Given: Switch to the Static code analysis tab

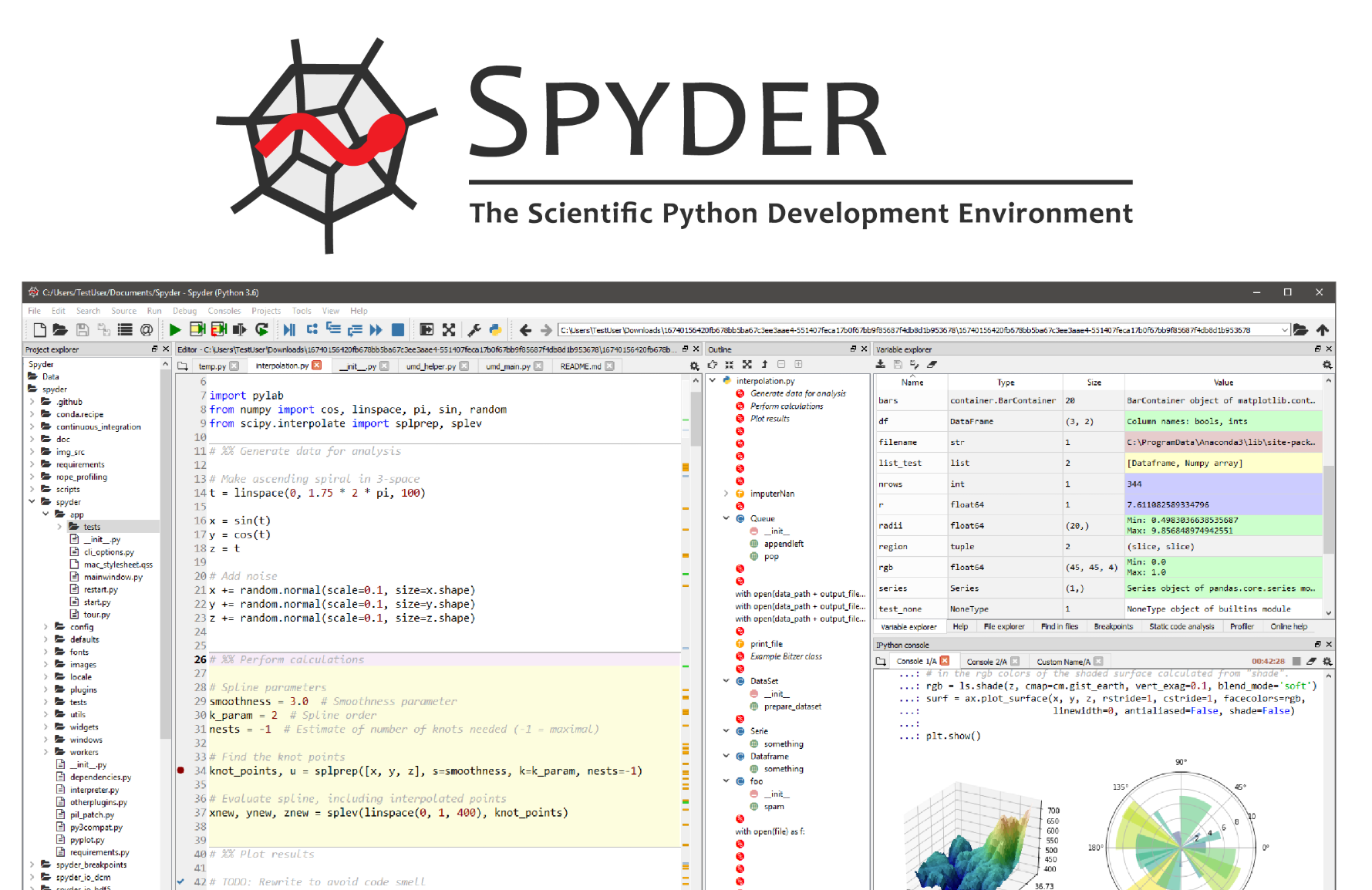Looking at the screenshot, I should (x=1182, y=626).
